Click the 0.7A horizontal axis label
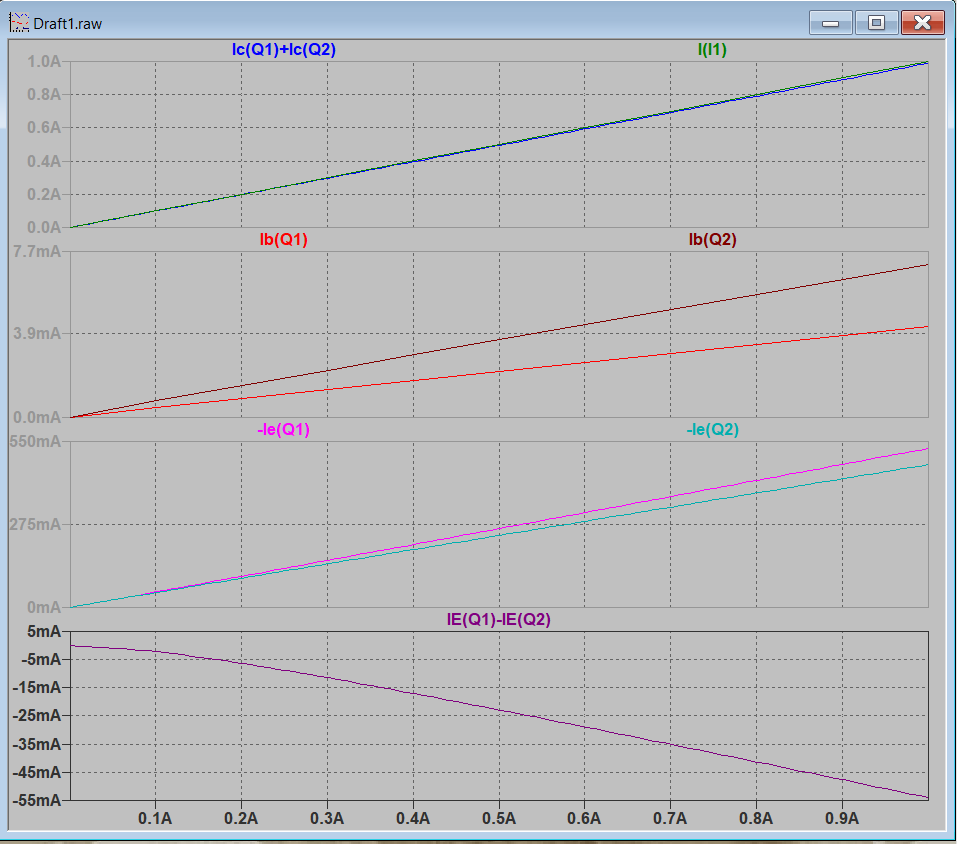Image resolution: width=957 pixels, height=844 pixels. (670, 818)
